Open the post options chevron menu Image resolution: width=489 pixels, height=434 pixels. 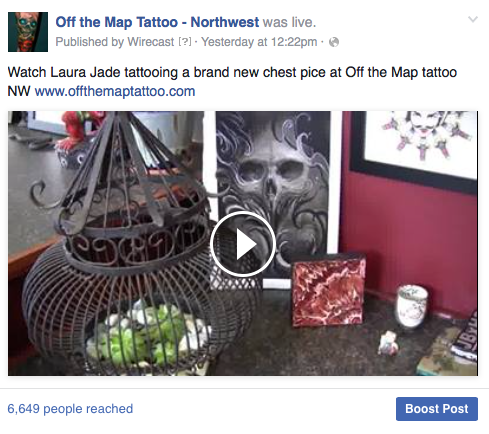(473, 19)
